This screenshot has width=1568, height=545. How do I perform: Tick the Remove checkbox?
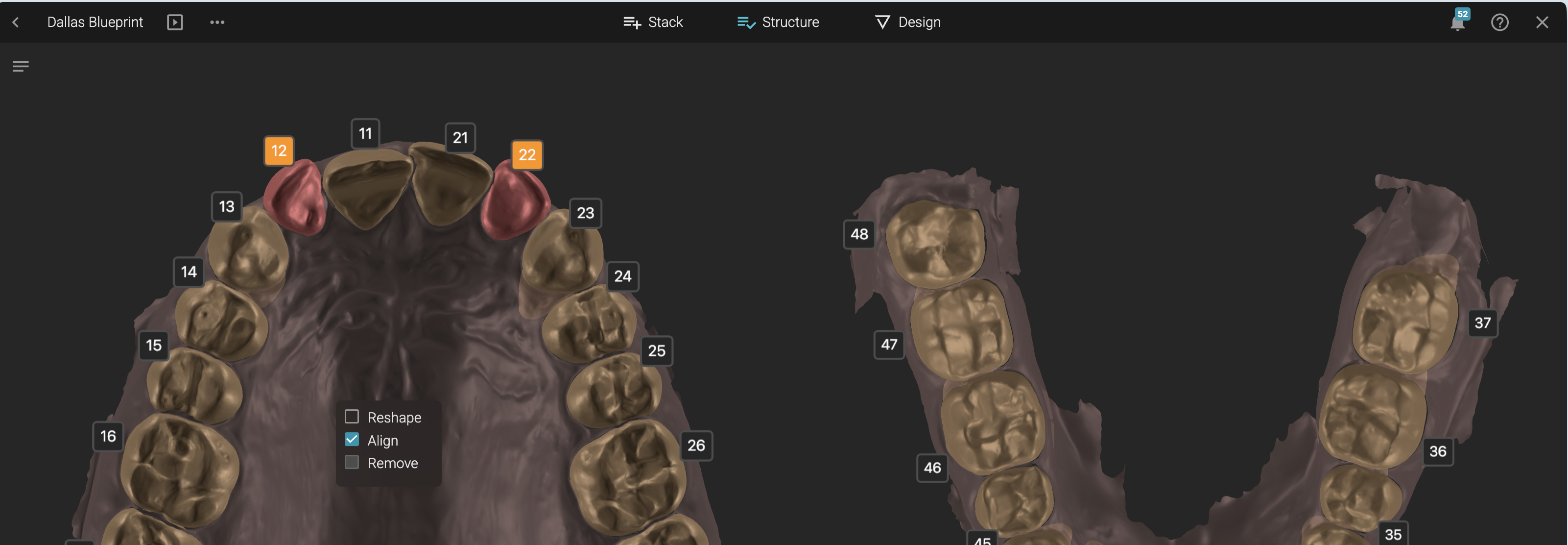tap(352, 462)
